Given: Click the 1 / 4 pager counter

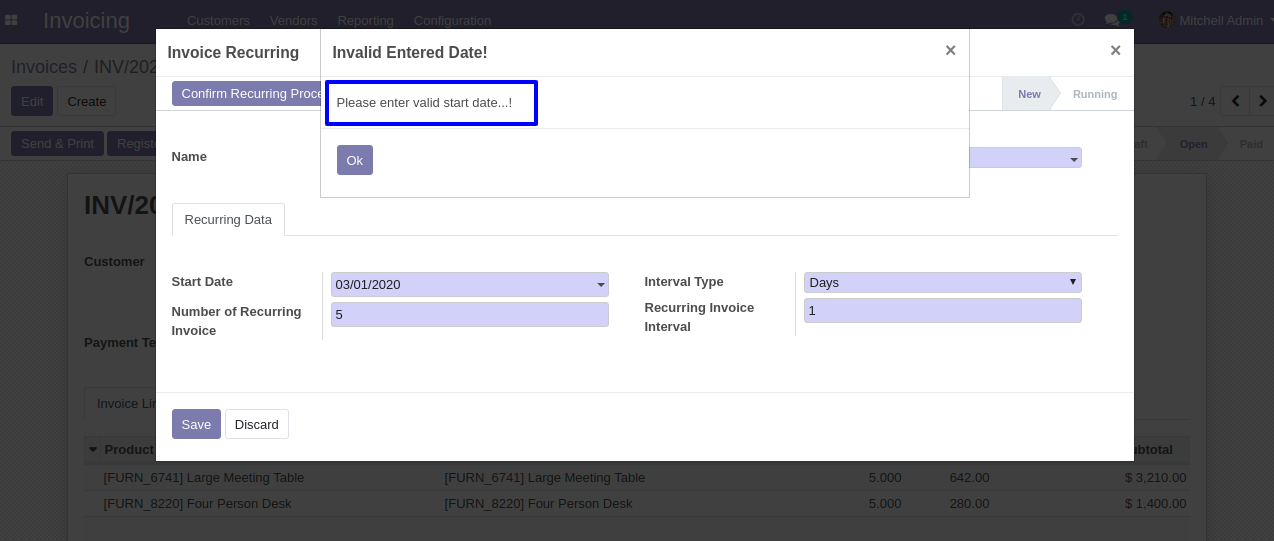Looking at the screenshot, I should (1202, 101).
